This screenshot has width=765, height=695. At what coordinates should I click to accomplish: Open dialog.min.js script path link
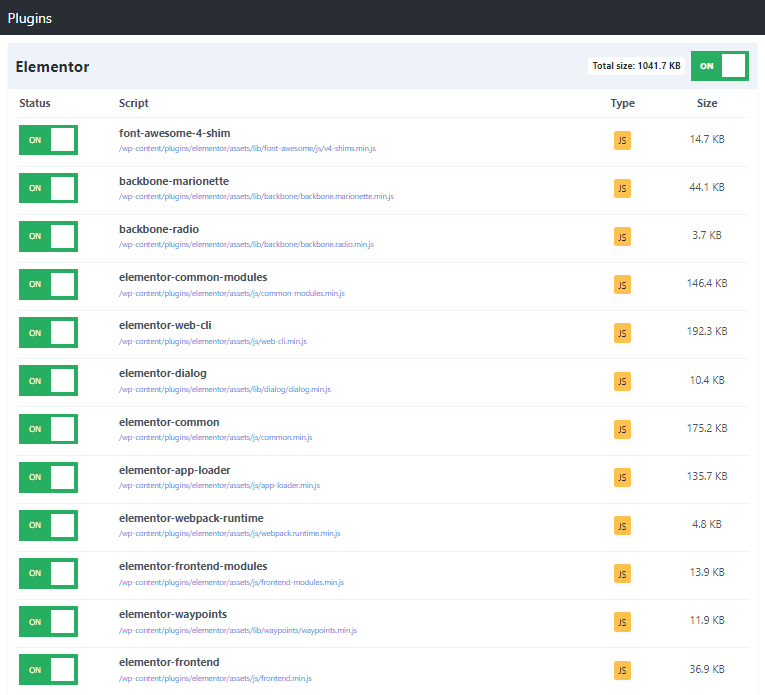225,389
